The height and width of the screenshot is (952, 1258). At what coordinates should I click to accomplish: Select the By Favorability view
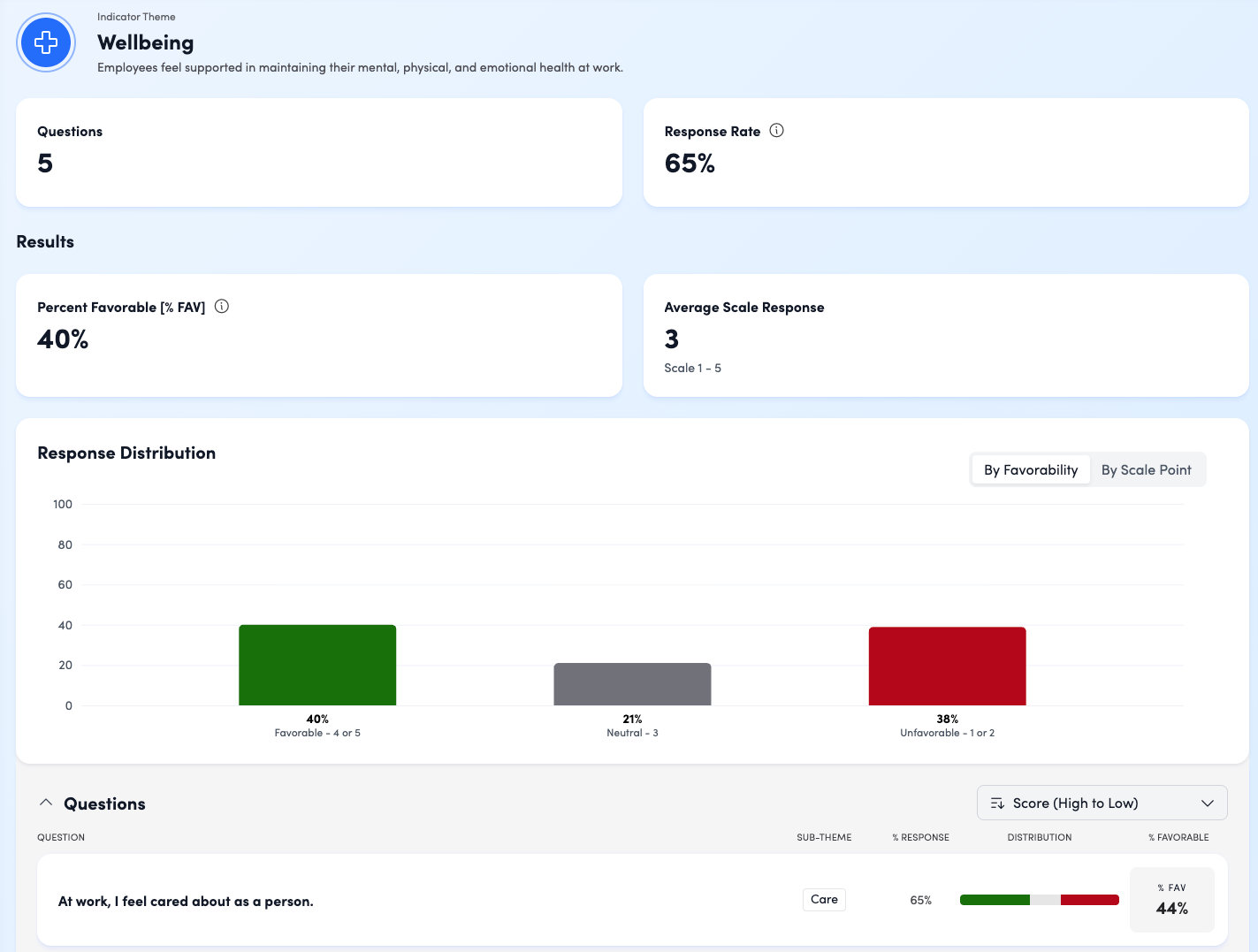coord(1031,470)
